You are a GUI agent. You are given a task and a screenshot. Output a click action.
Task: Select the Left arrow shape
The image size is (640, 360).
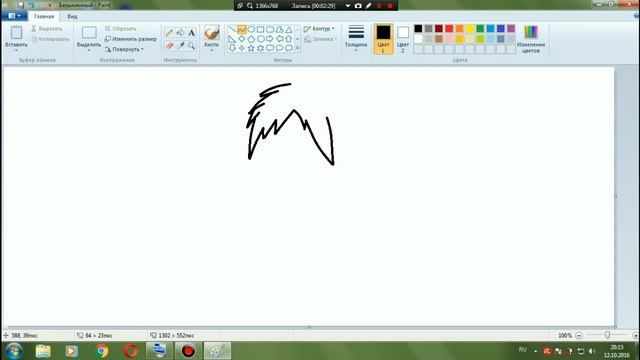[x=279, y=39]
